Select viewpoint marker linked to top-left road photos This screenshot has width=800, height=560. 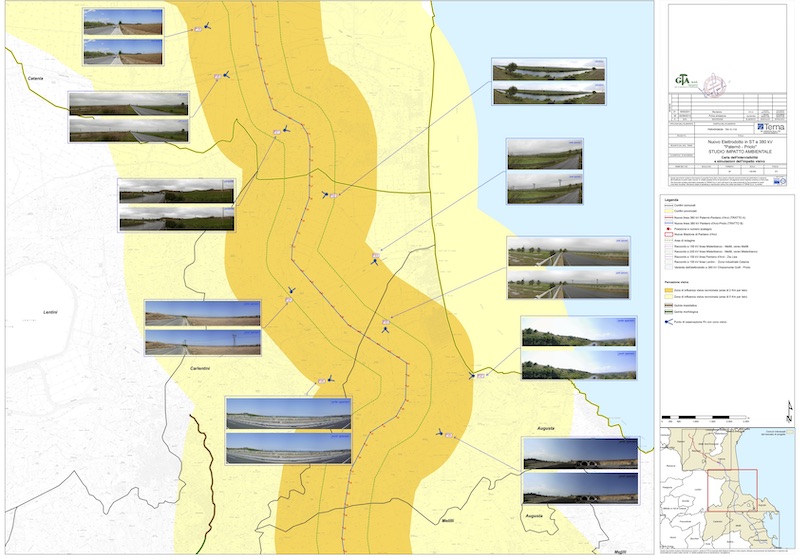(207, 28)
